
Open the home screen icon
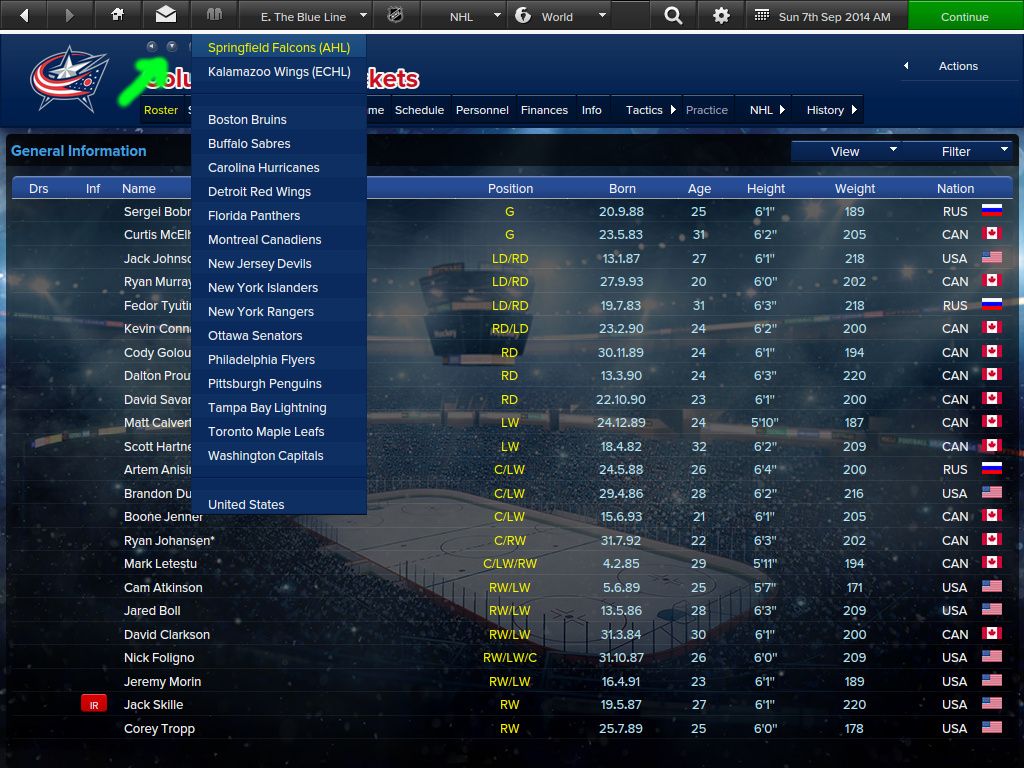pos(118,14)
